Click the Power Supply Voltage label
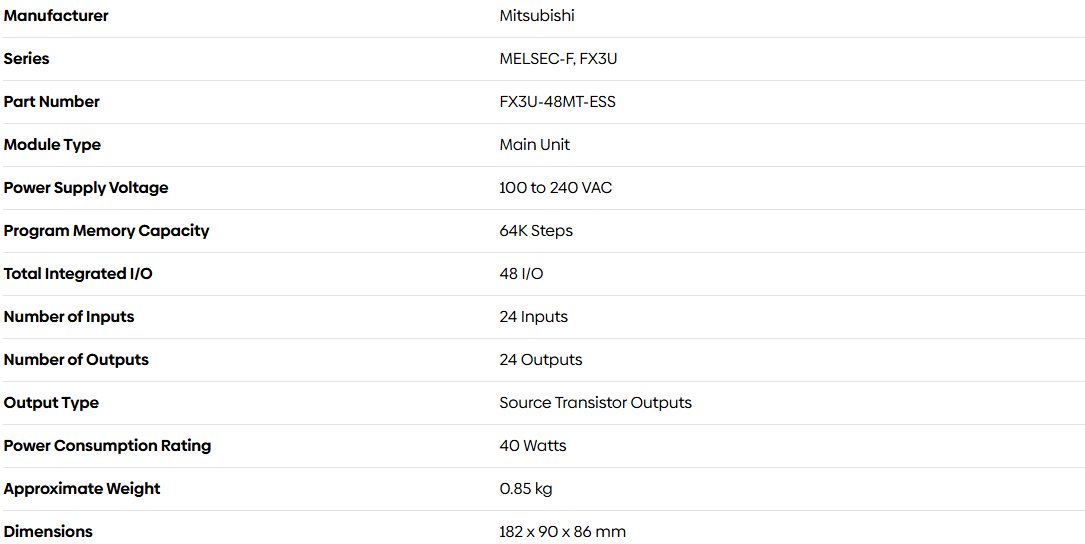 click(x=86, y=188)
